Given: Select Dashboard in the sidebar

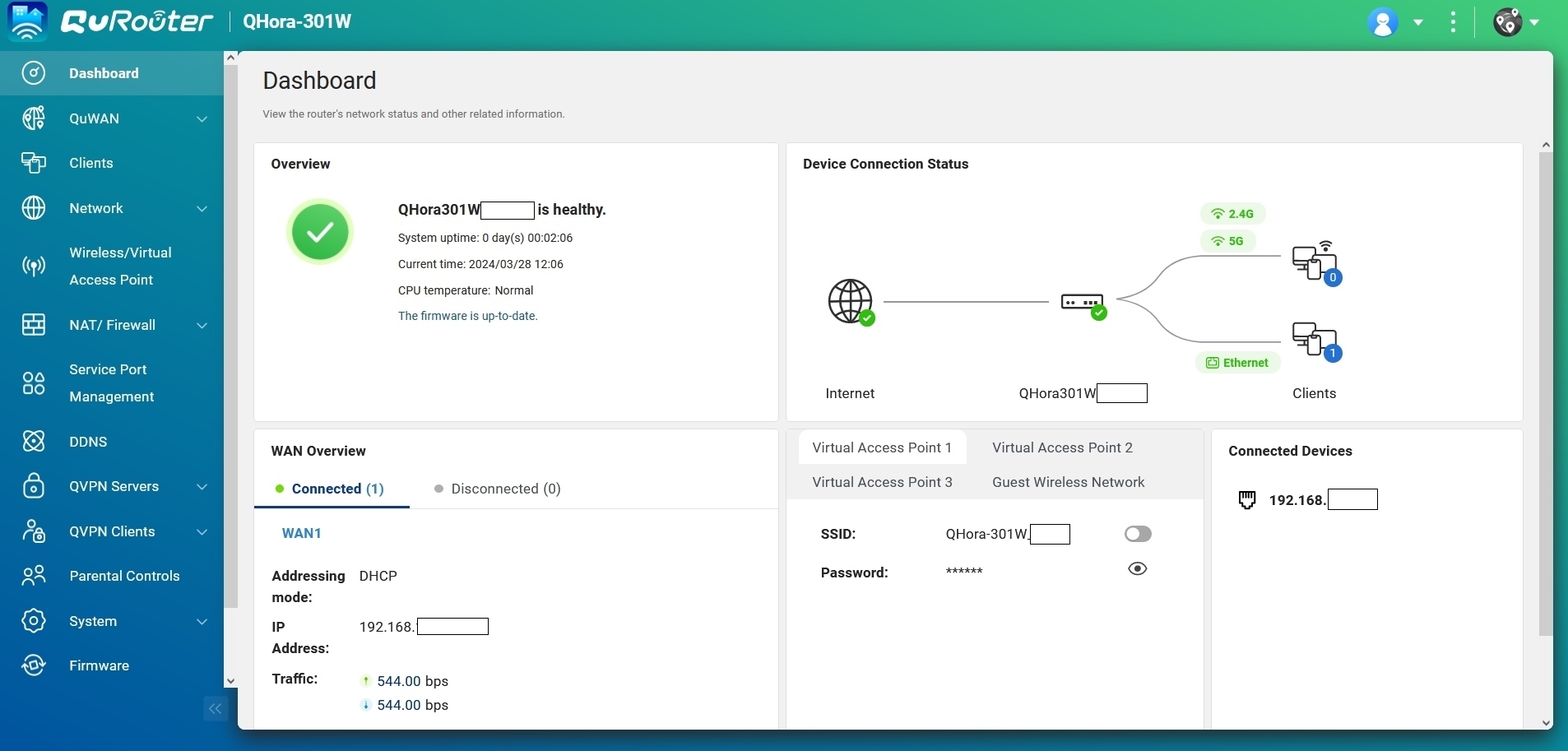Looking at the screenshot, I should 112,73.
